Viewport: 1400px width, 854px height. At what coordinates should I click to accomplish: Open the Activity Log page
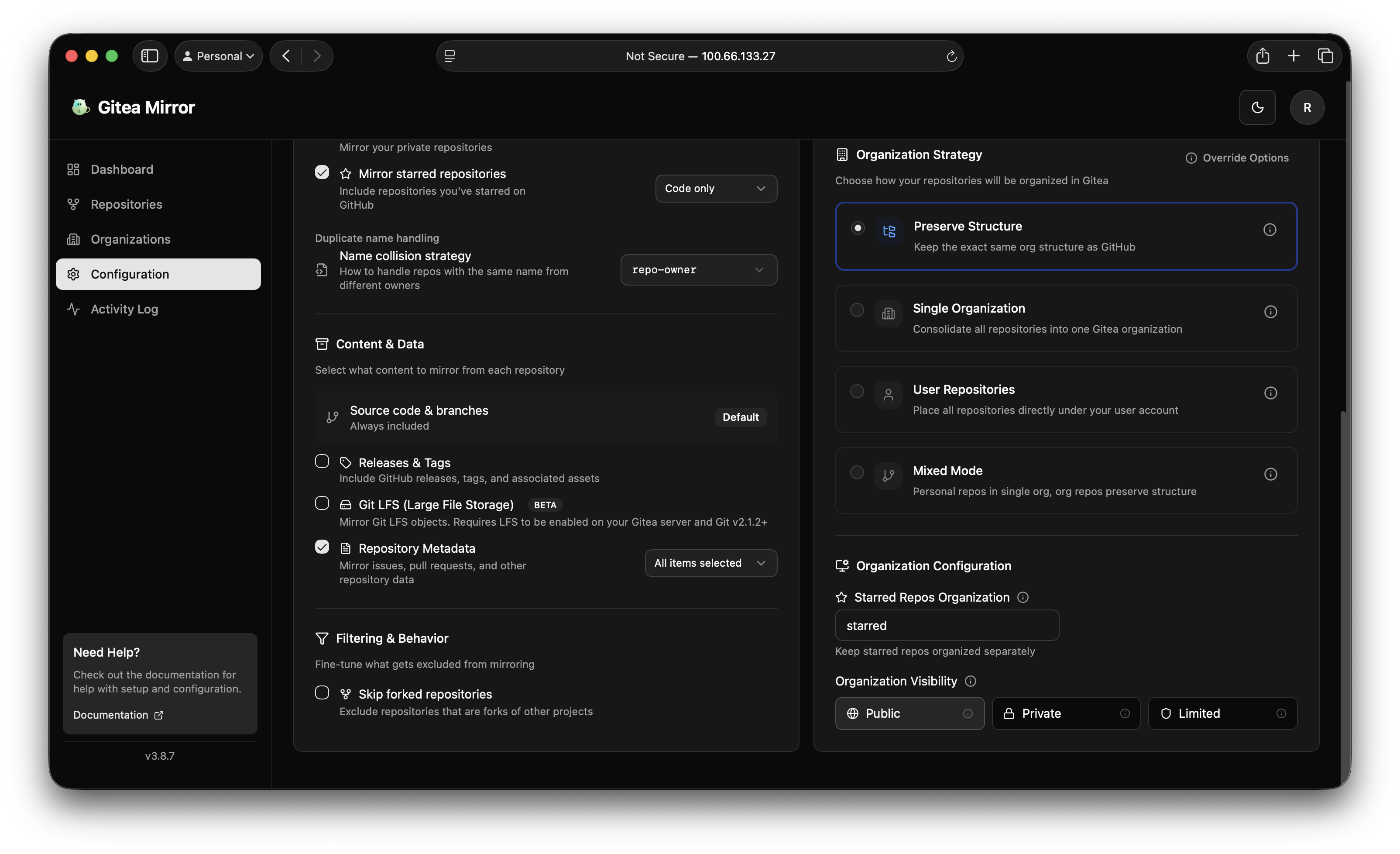click(x=124, y=309)
